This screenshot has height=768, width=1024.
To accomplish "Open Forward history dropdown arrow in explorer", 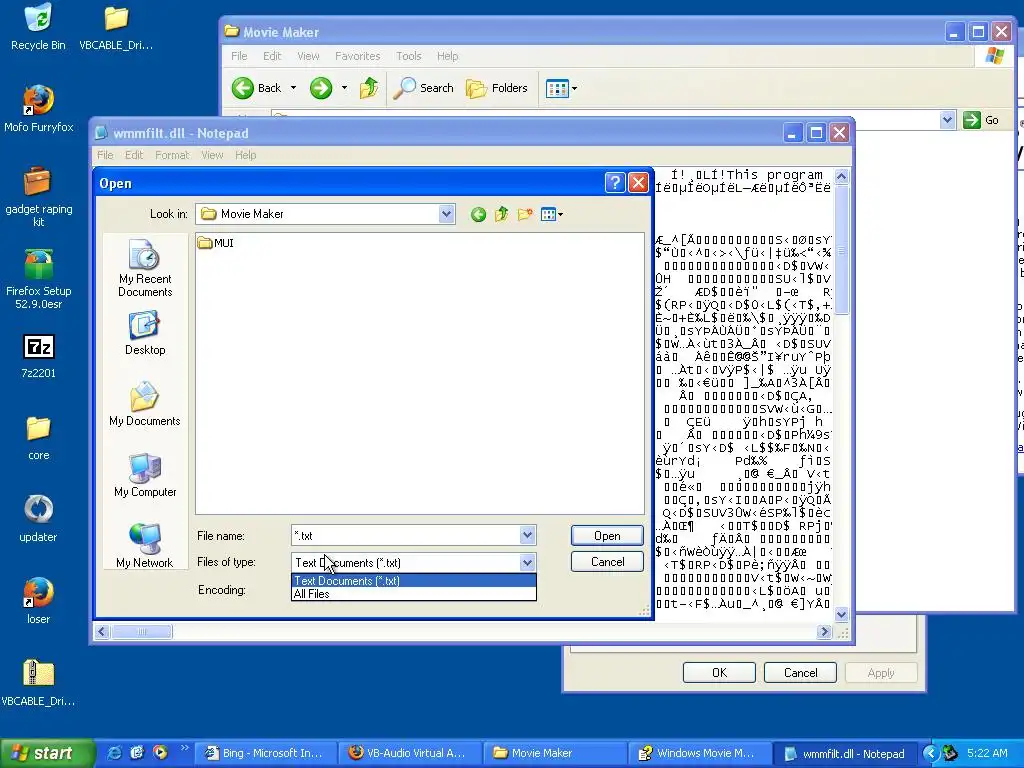I will point(344,88).
